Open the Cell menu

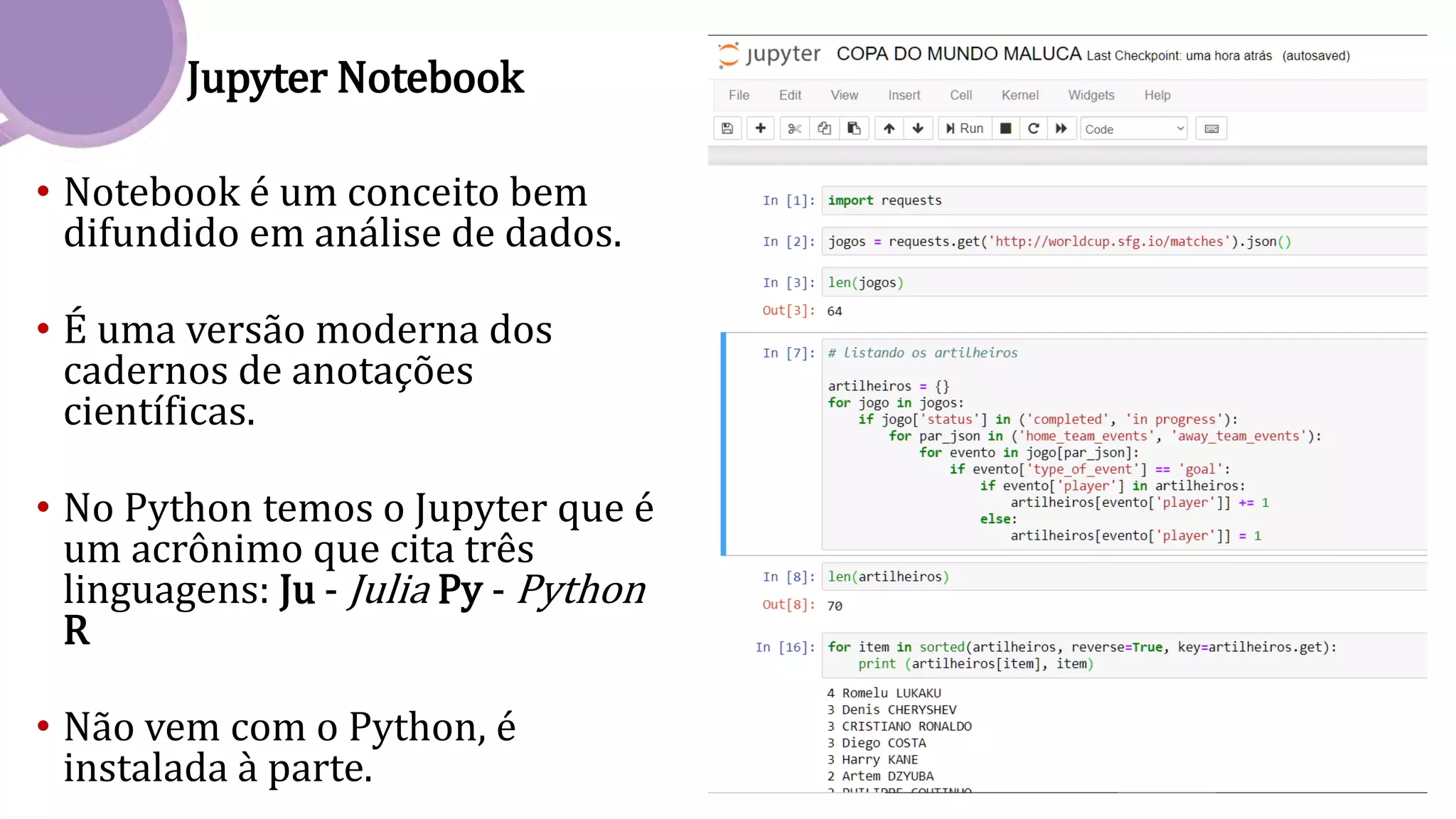[x=960, y=95]
